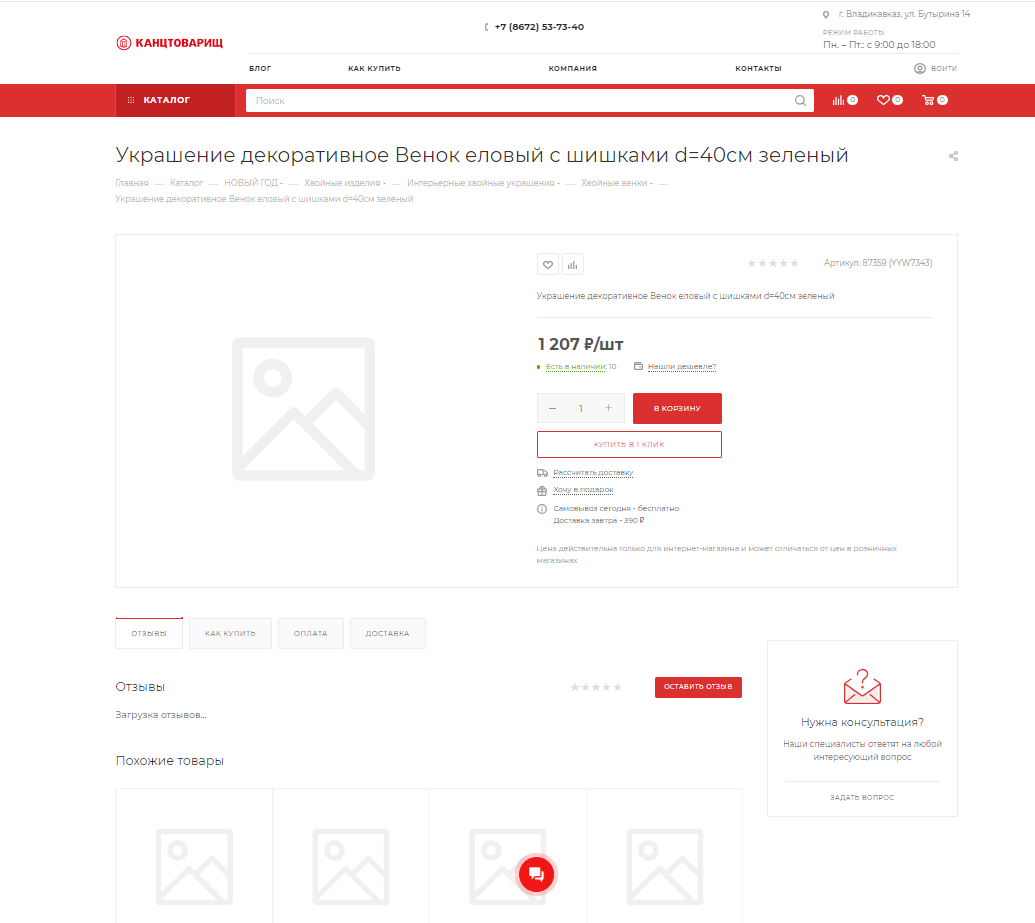Viewport: 1035px width, 923px height.
Task: Click the search magnifier icon
Action: pyautogui.click(x=800, y=100)
